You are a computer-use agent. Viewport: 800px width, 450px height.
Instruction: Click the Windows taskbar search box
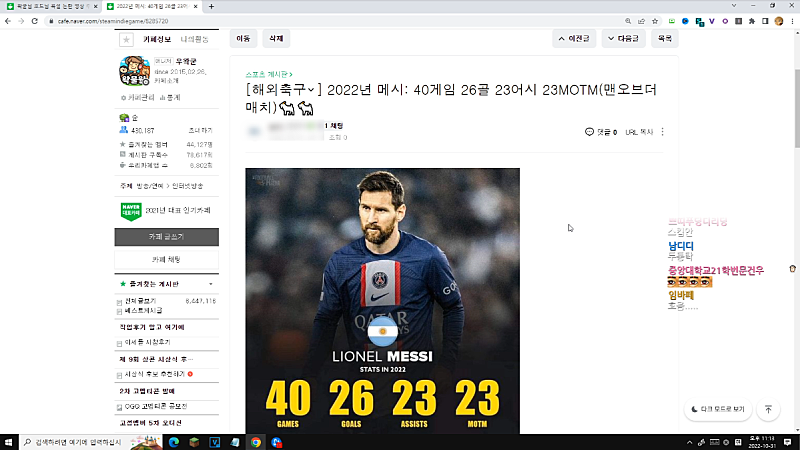95,441
